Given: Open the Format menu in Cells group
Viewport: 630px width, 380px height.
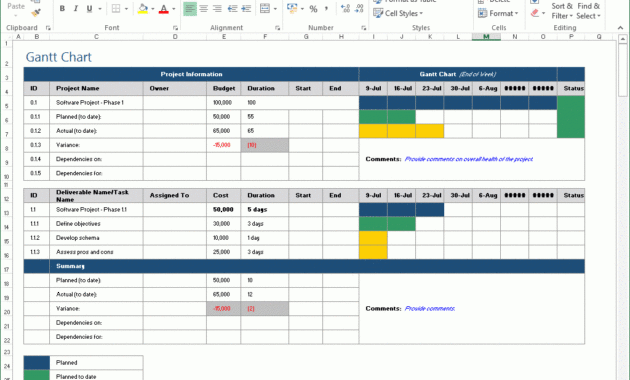Looking at the screenshot, I should (x=498, y=13).
